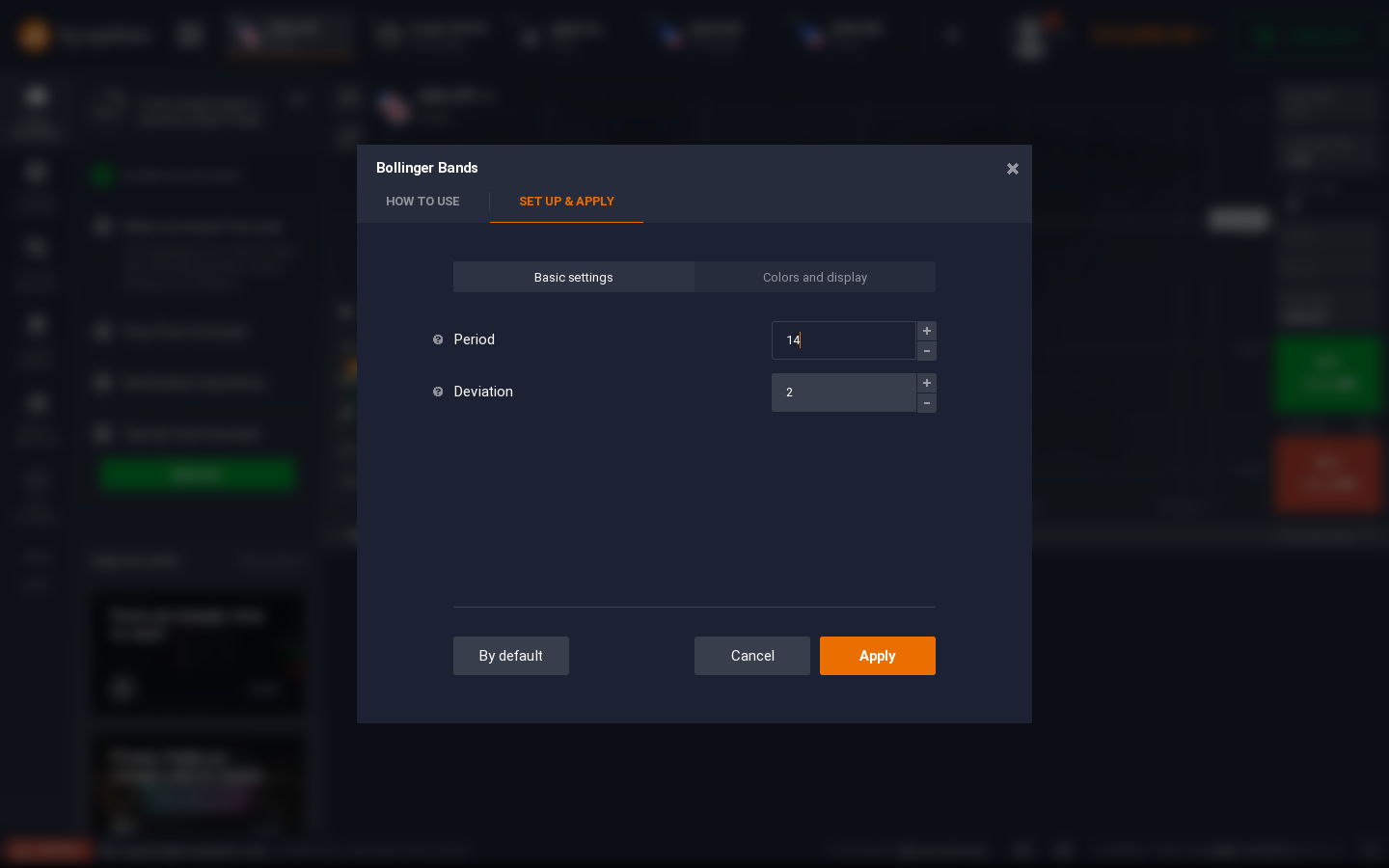Select the Period label text
This screenshot has height=868, width=1389.
pos(475,339)
